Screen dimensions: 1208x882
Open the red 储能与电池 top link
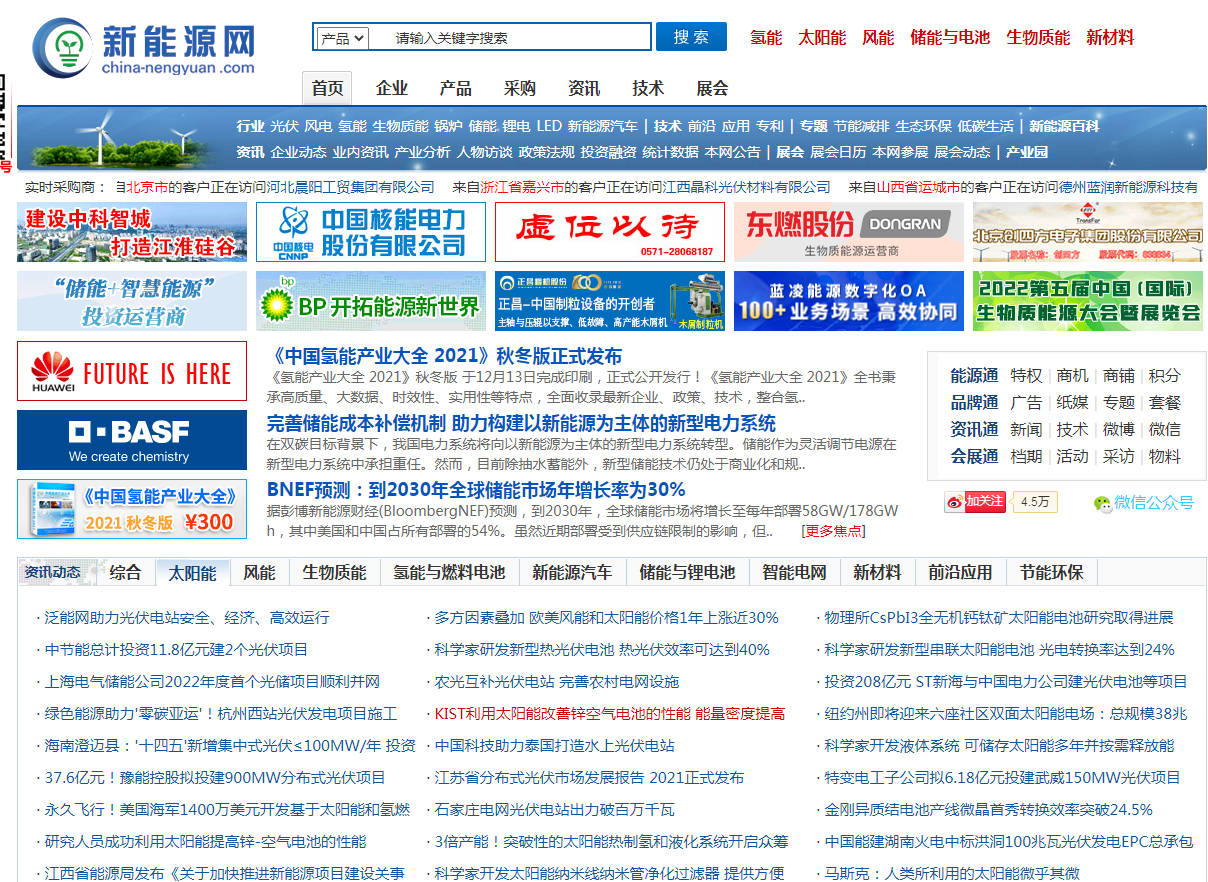(950, 37)
